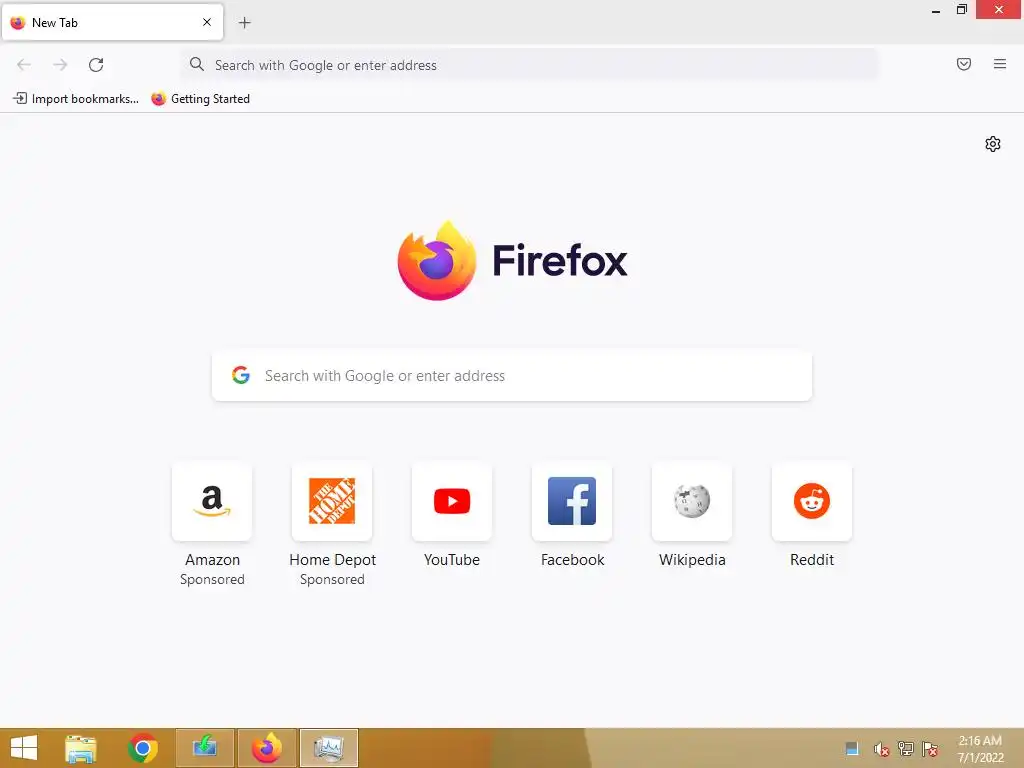Screen dimensions: 1024x768
Task: Click the muted volume tray icon
Action: point(881,749)
